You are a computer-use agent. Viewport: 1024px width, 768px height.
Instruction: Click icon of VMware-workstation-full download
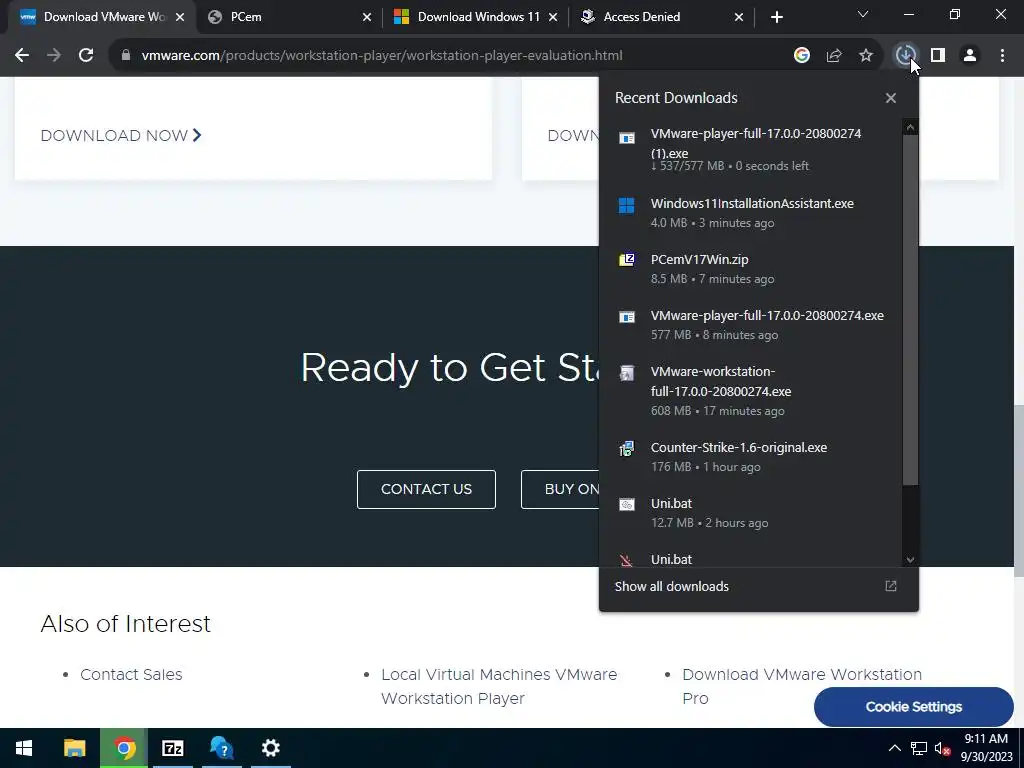(x=626, y=373)
